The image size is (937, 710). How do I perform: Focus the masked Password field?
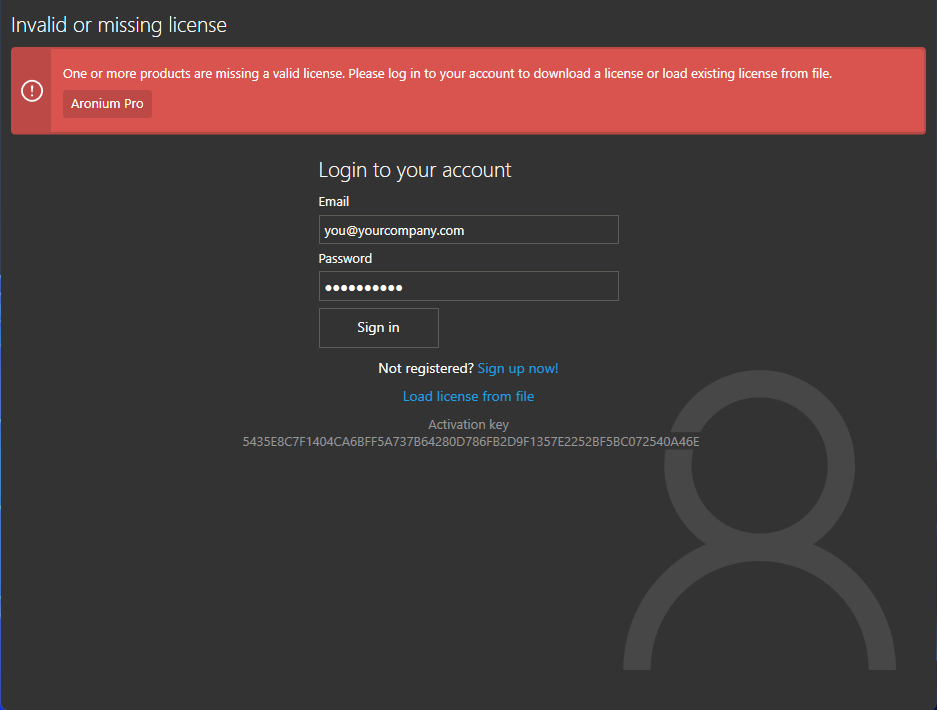(468, 286)
